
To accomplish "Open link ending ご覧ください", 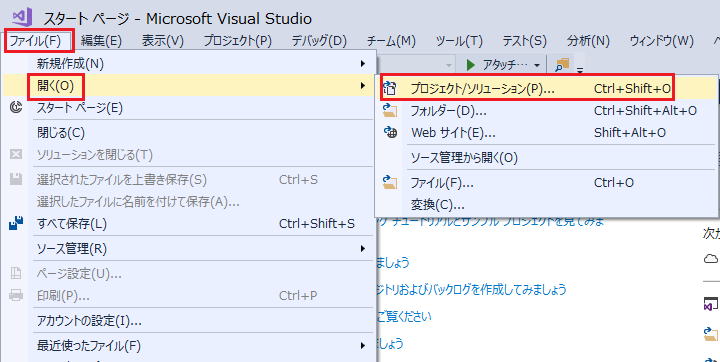I will (x=404, y=317).
